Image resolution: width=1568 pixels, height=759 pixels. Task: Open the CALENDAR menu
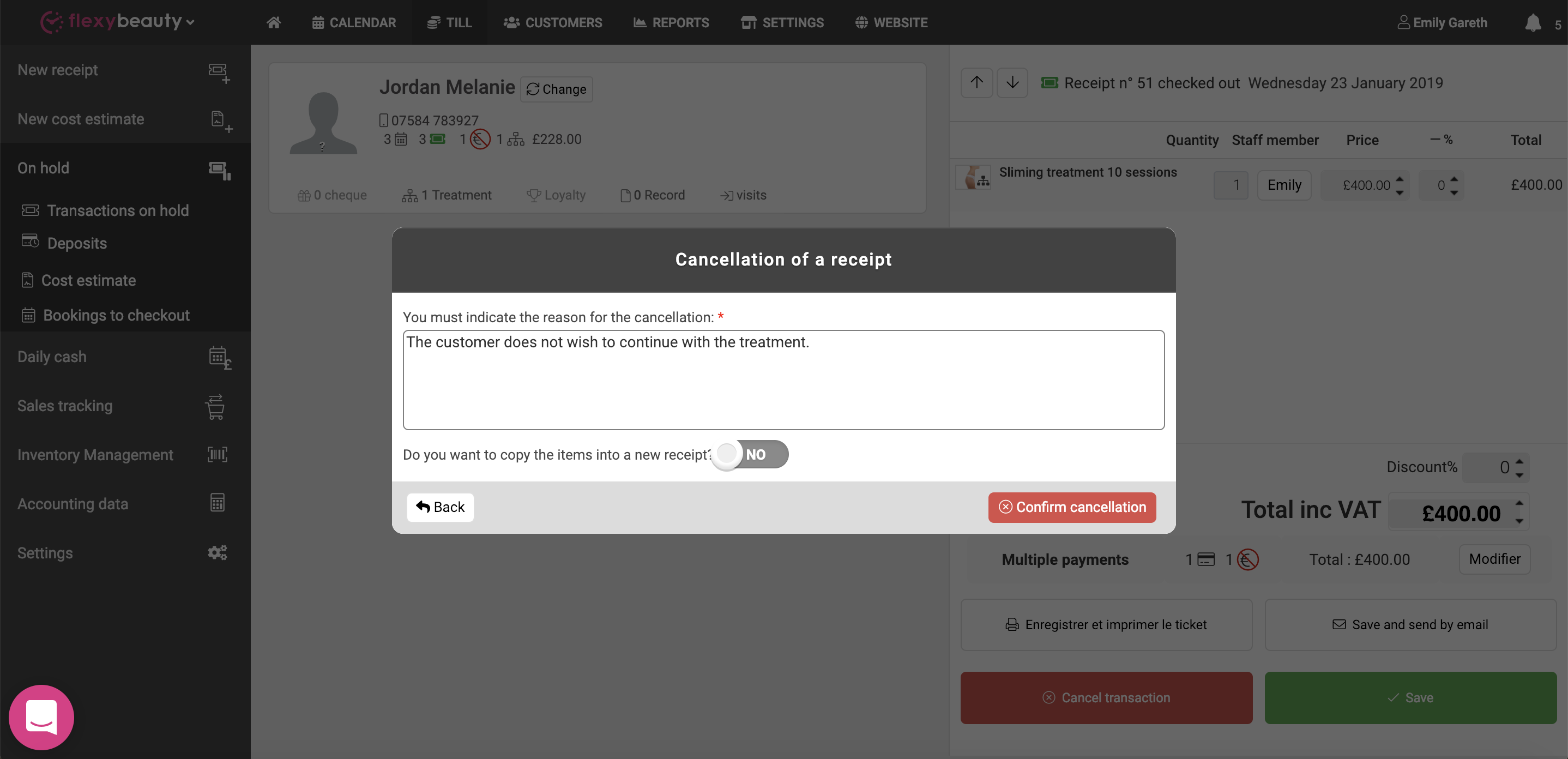click(354, 22)
